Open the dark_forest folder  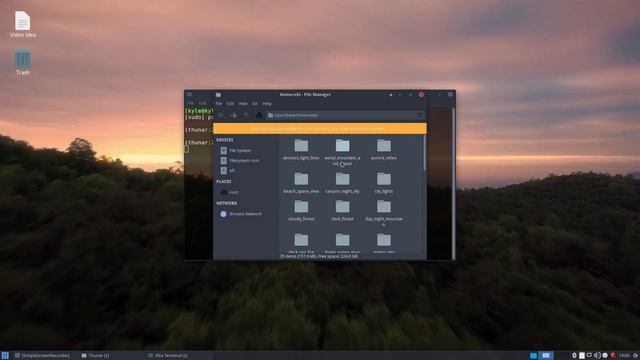pos(342,211)
